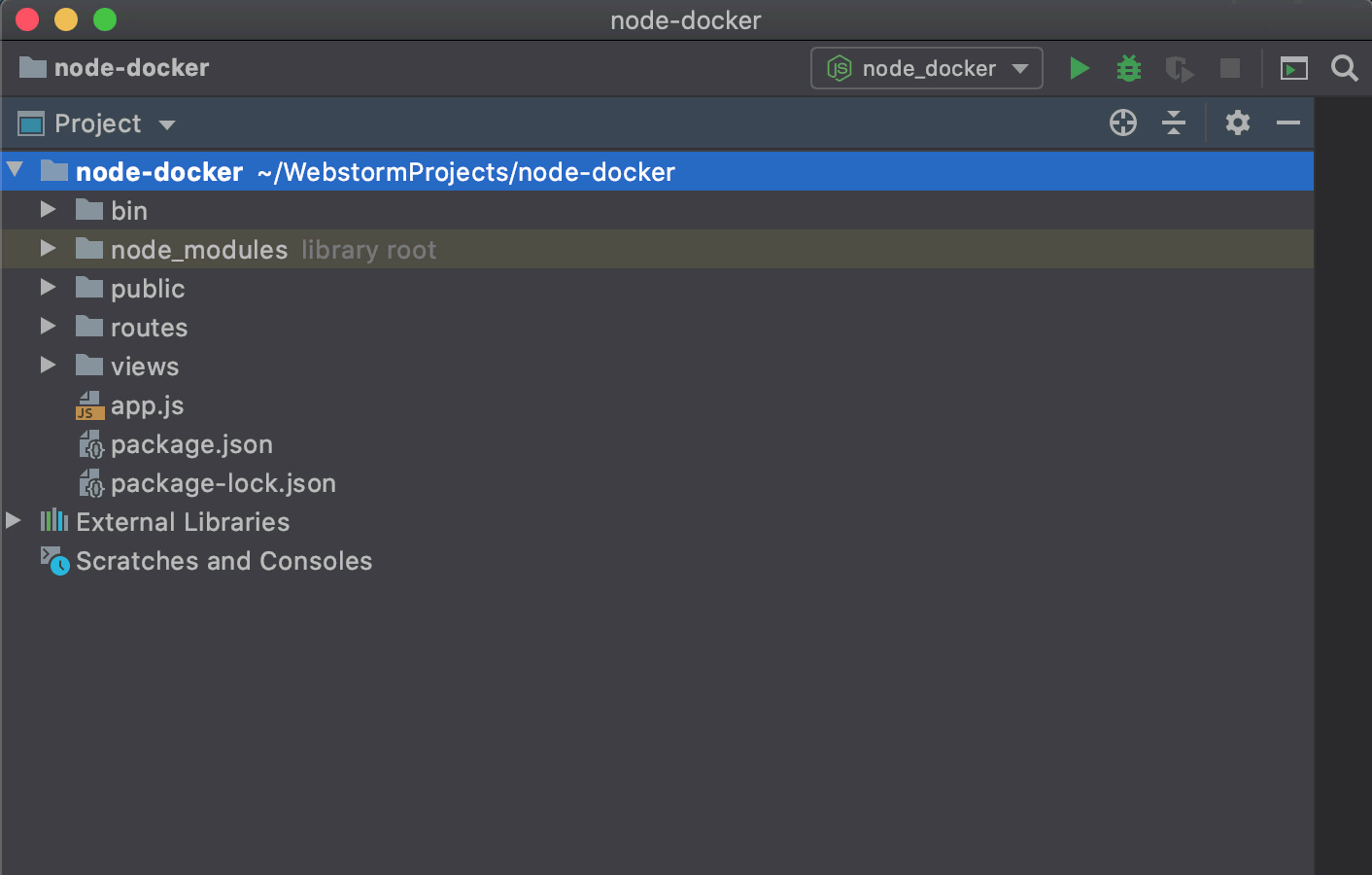Open Project panel settings gear

coord(1236,122)
